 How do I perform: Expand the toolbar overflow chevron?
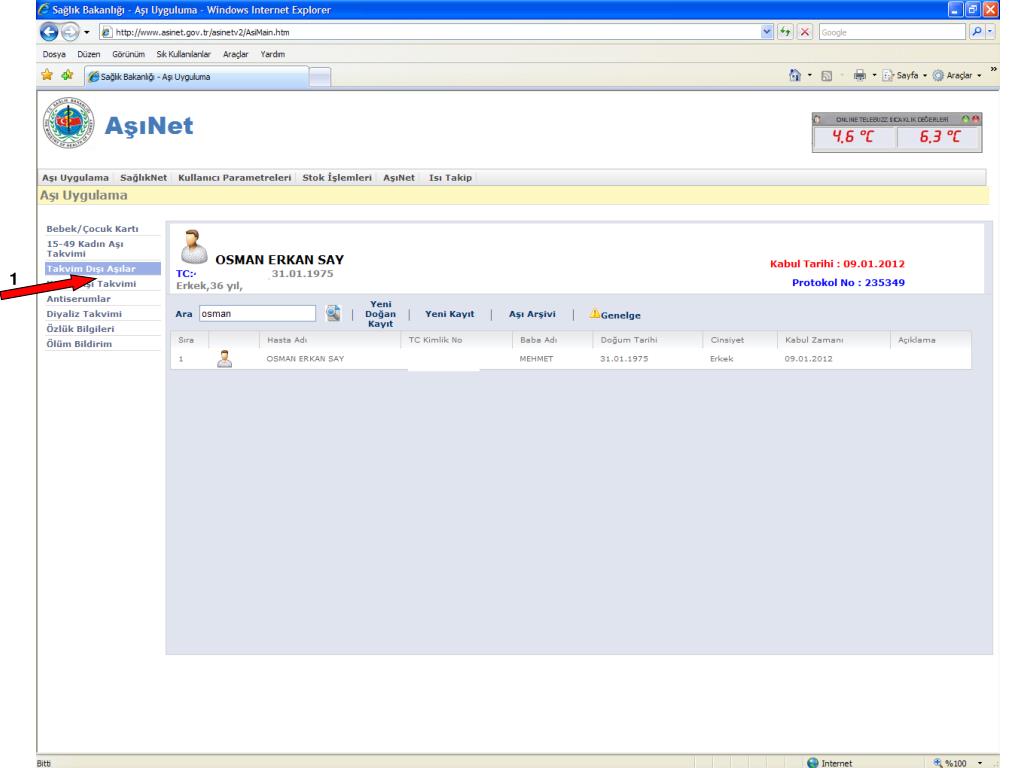click(x=993, y=69)
